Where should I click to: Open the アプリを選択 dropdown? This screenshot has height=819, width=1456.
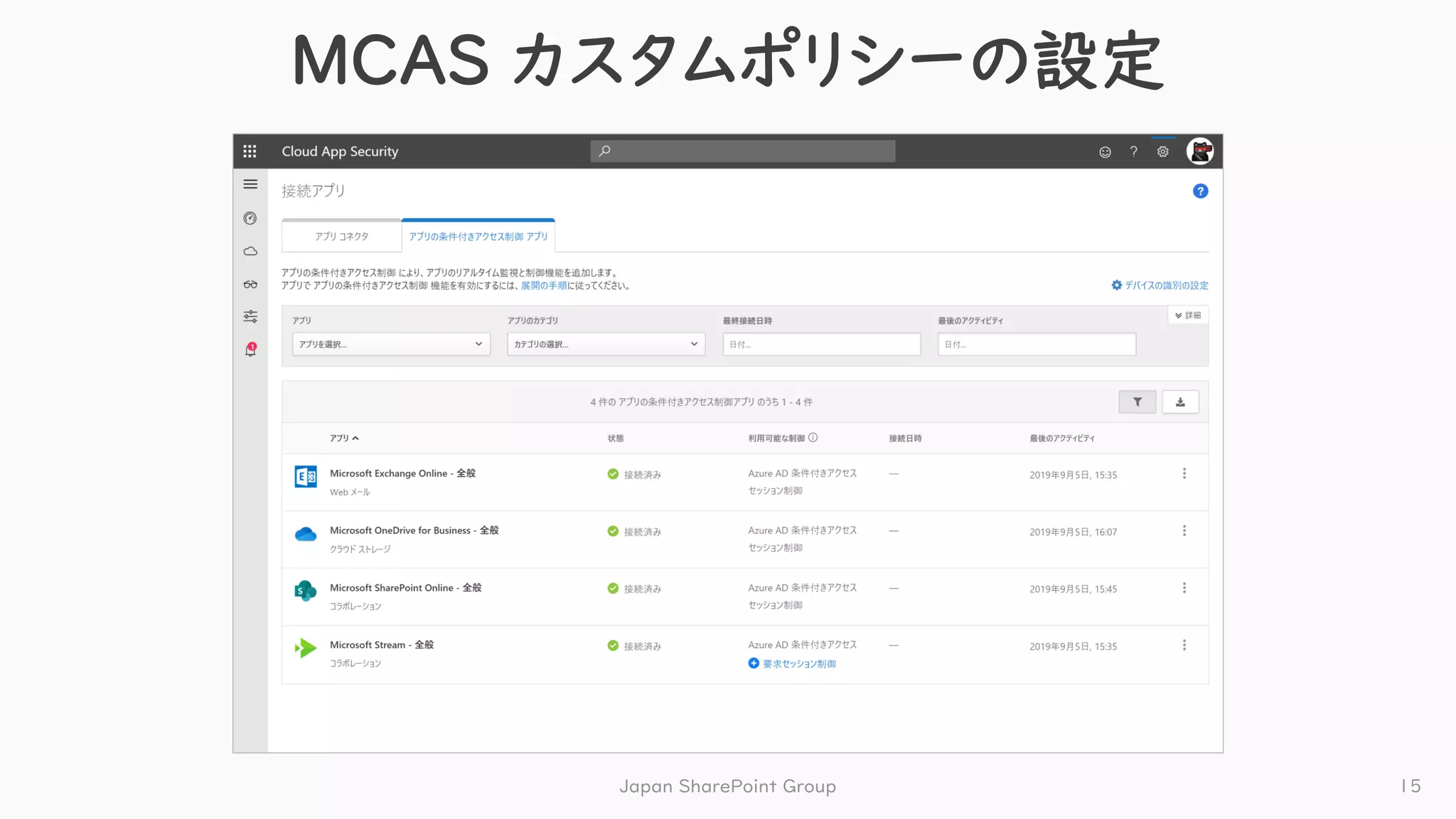point(391,344)
